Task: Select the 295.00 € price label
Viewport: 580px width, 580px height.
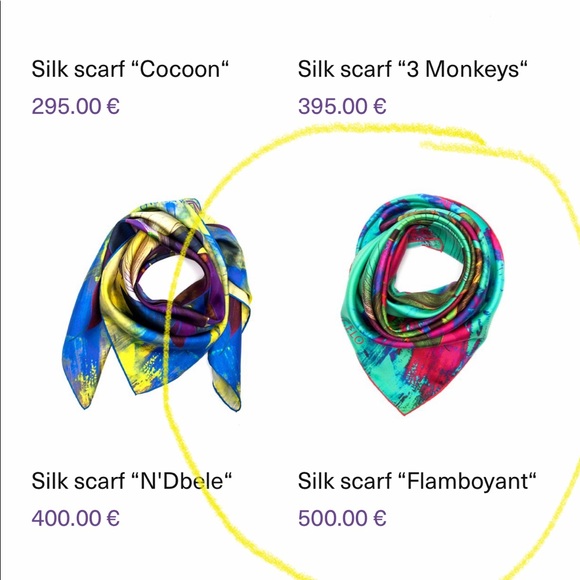Action: click(x=75, y=106)
